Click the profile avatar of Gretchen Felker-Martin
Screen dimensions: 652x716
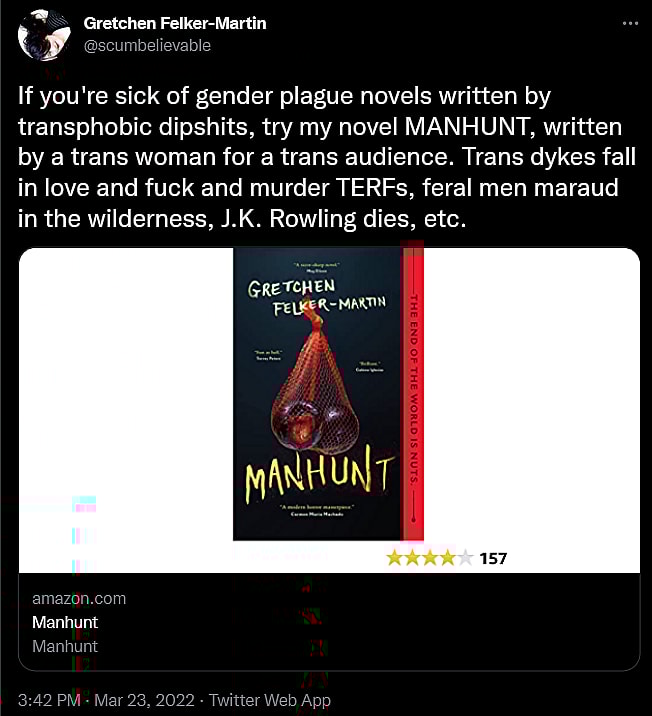(44, 35)
